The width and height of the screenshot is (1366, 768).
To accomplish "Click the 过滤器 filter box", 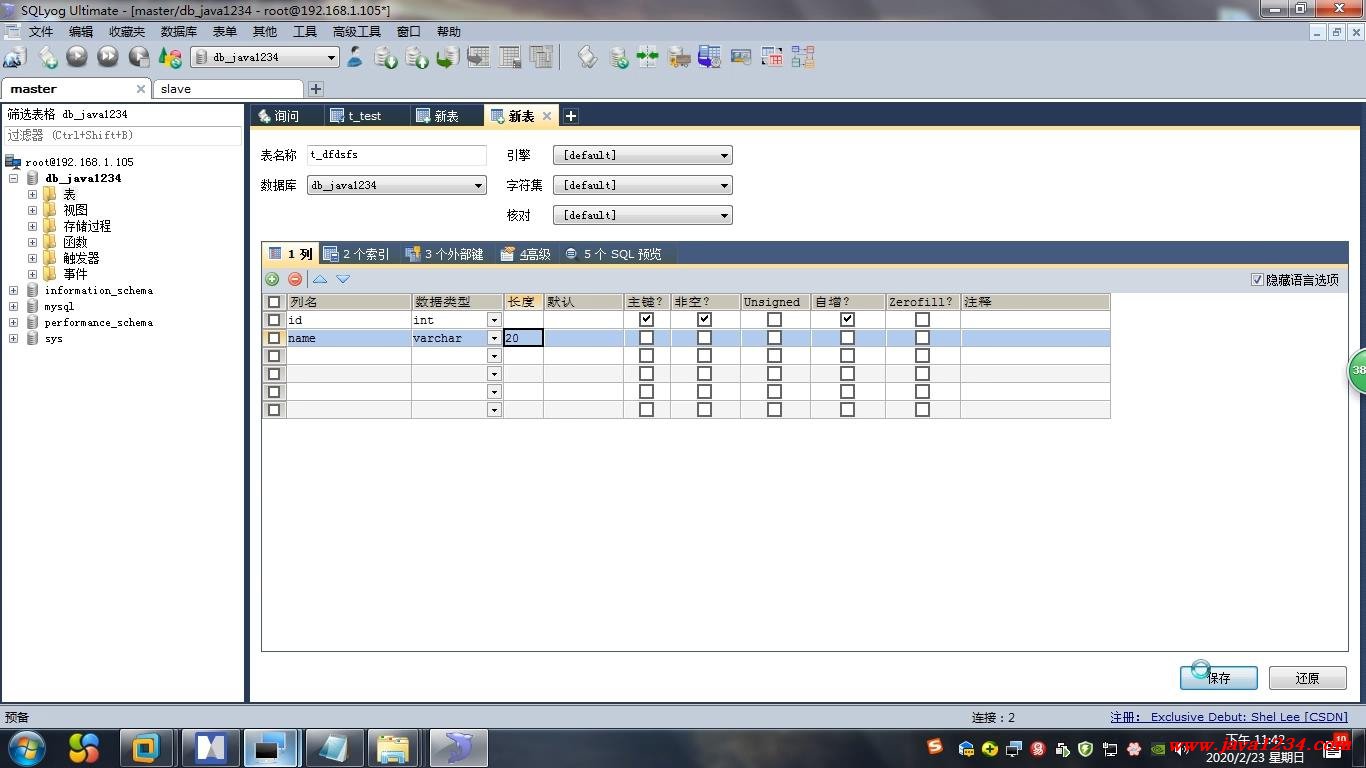I will pyautogui.click(x=123, y=135).
